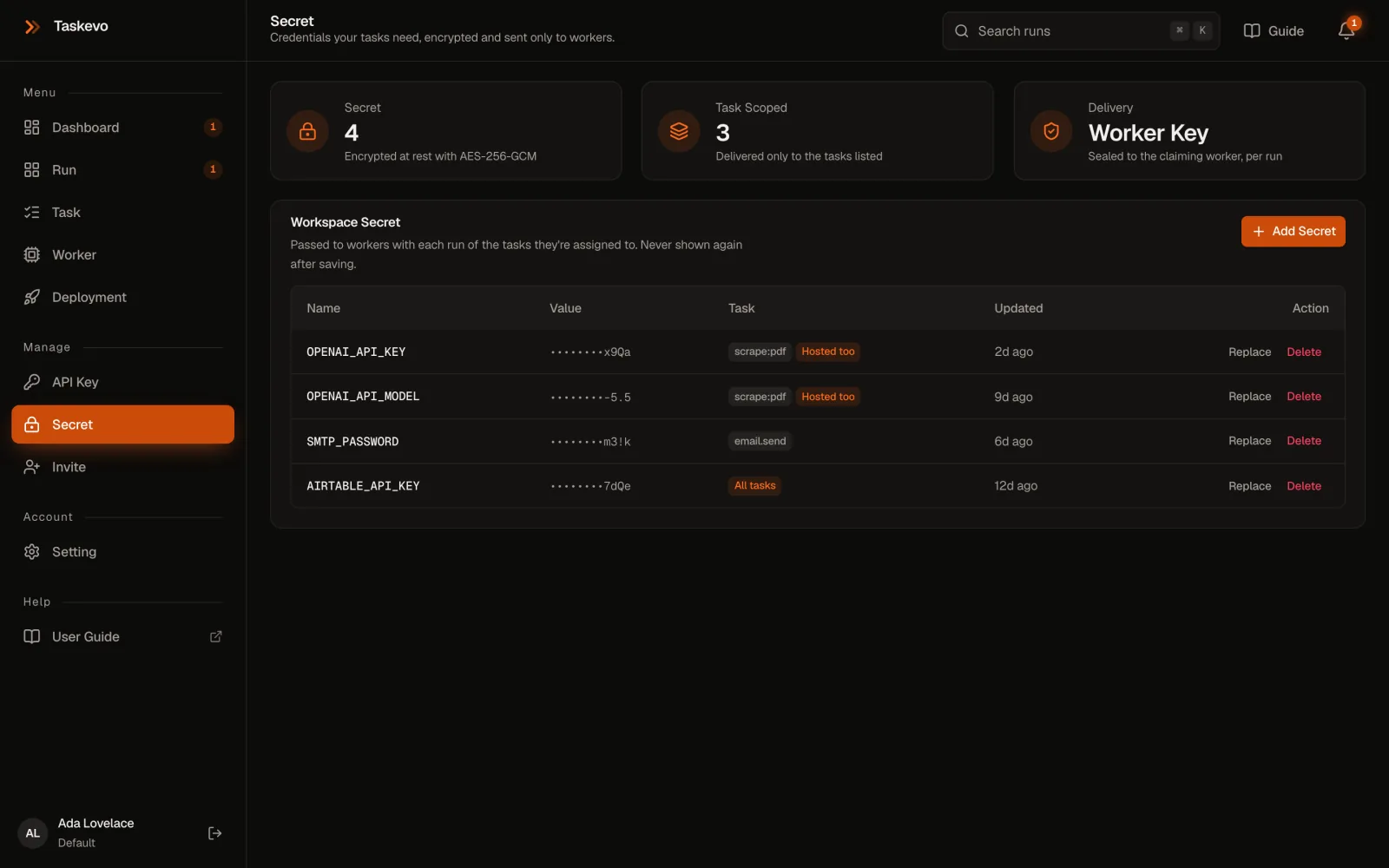Click the scrape:pdf tag in OPENAI_API_MODEL row
The height and width of the screenshot is (868, 1389).
point(760,397)
